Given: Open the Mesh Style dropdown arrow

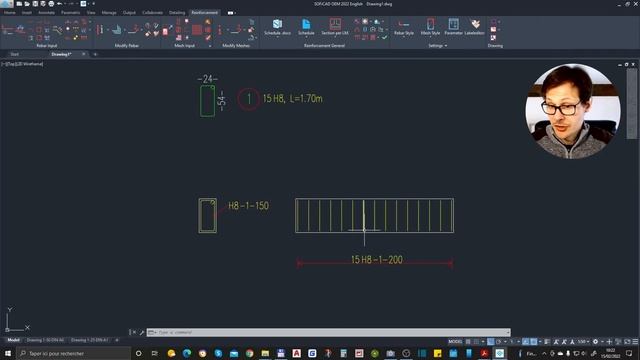Looking at the screenshot, I should tap(430, 37).
